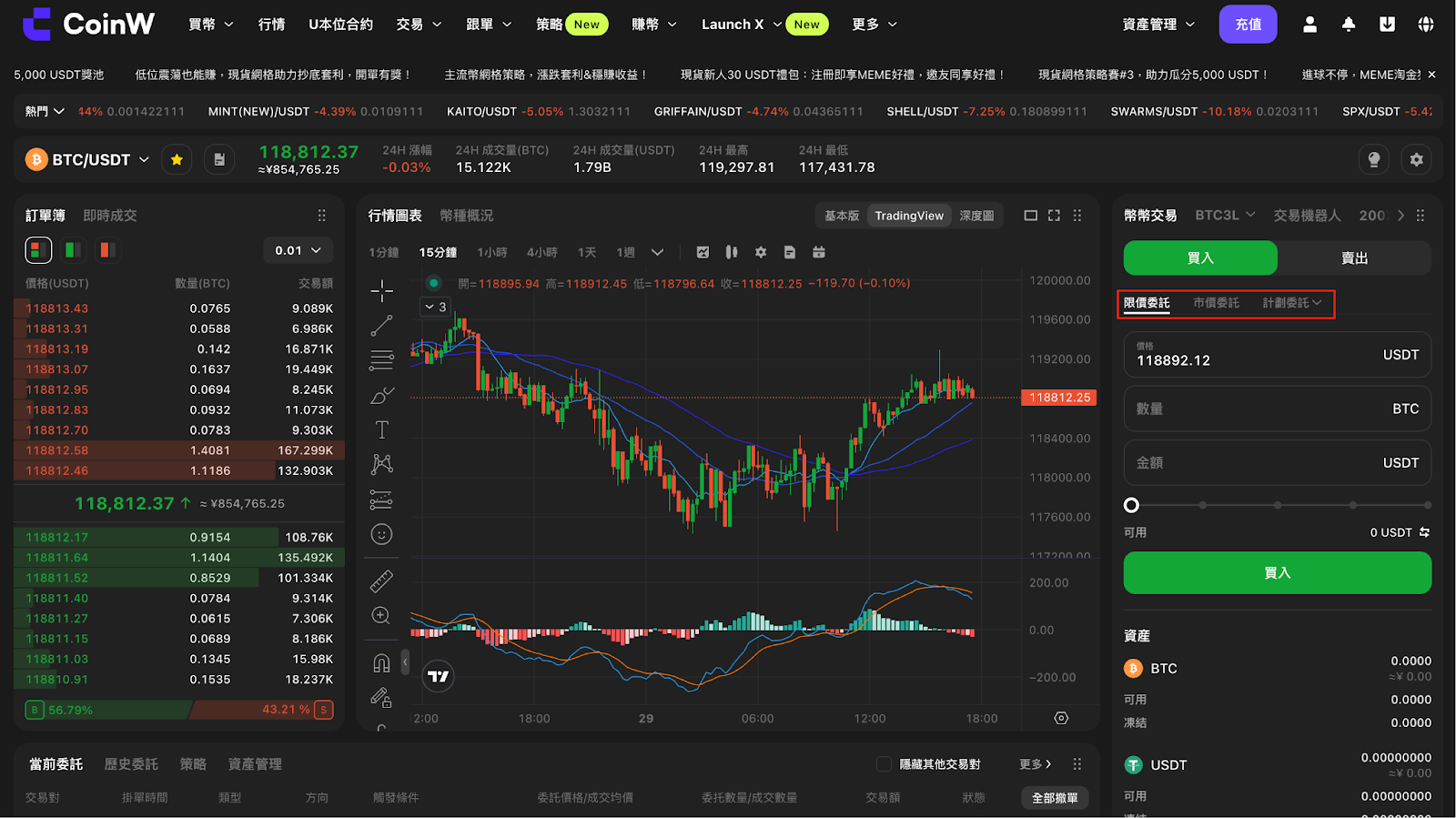Close the announcement banner

(x=1431, y=75)
